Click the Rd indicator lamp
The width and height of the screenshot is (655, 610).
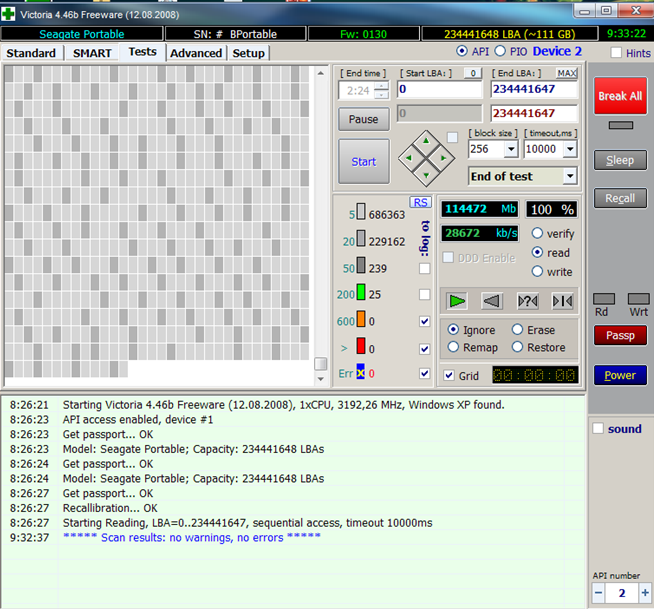pos(604,299)
